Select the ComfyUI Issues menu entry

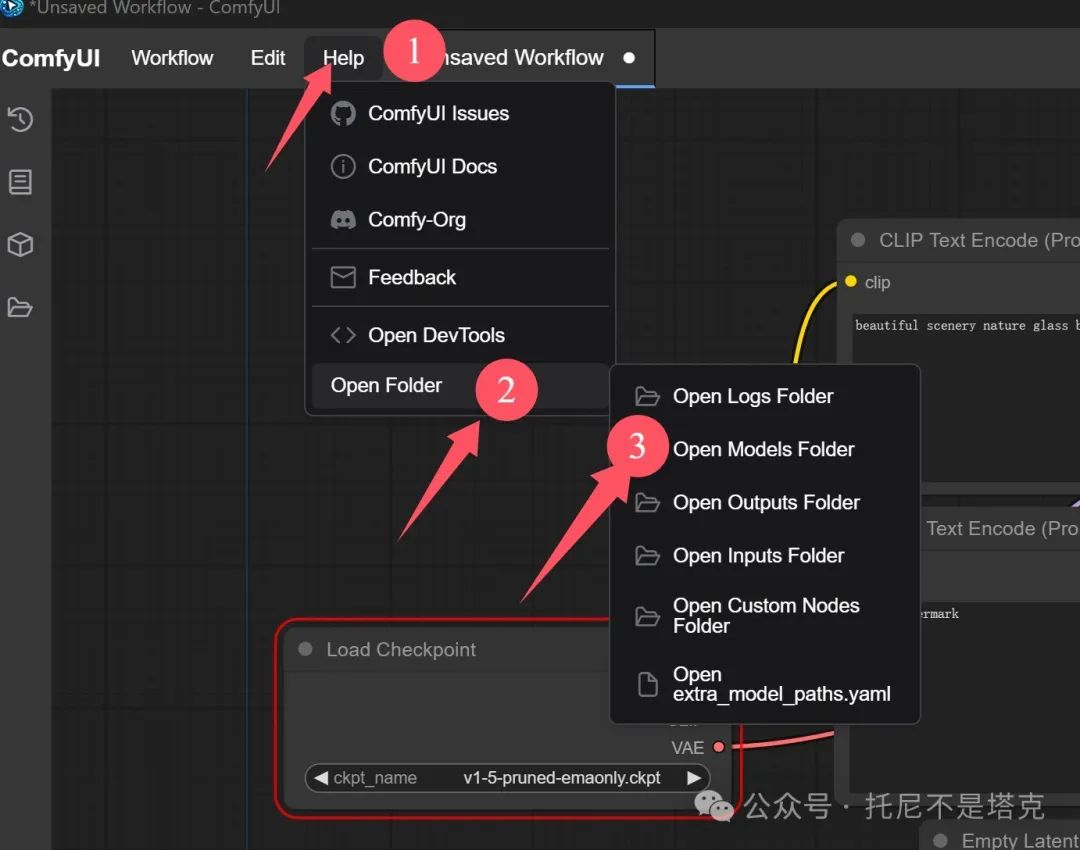point(460,113)
